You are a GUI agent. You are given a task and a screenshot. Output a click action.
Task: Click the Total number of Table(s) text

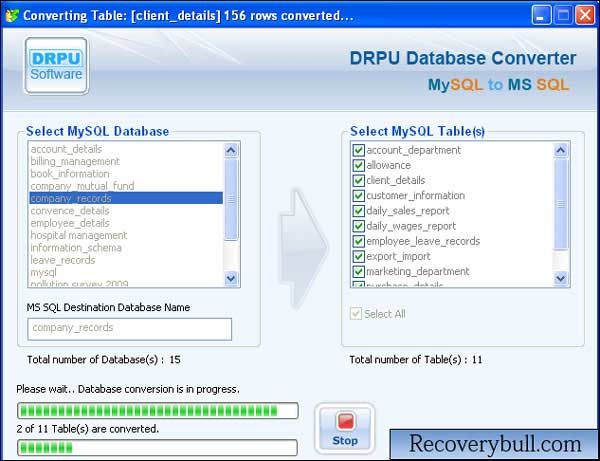click(x=416, y=360)
